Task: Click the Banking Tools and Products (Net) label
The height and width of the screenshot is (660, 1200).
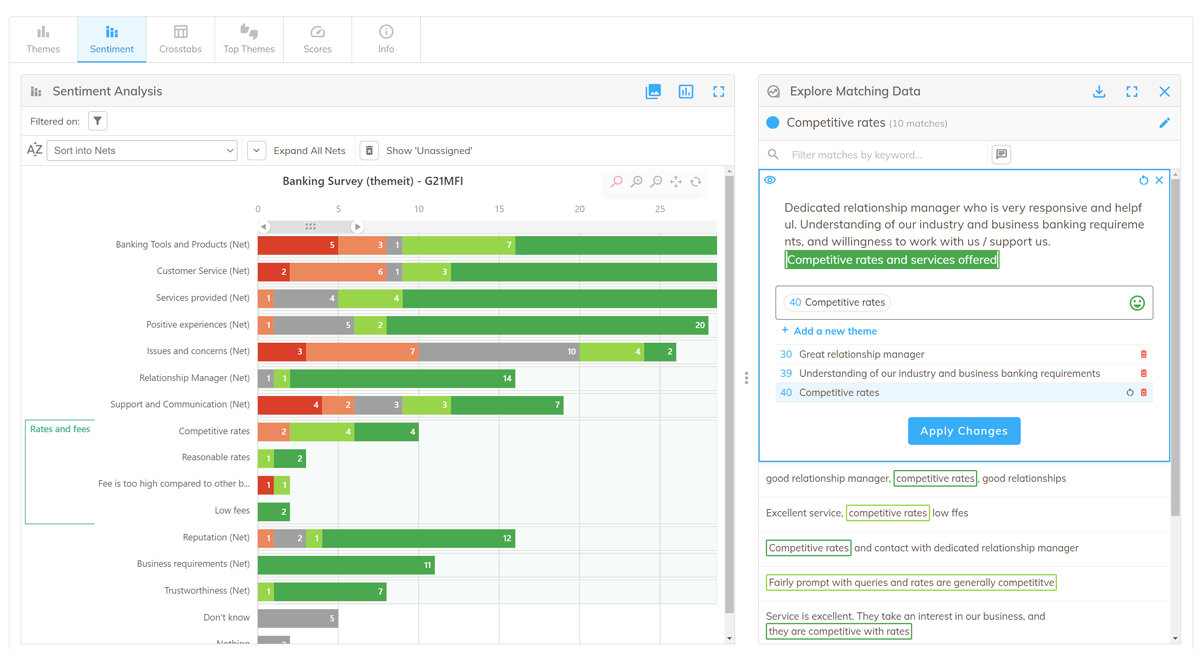Action: point(183,245)
